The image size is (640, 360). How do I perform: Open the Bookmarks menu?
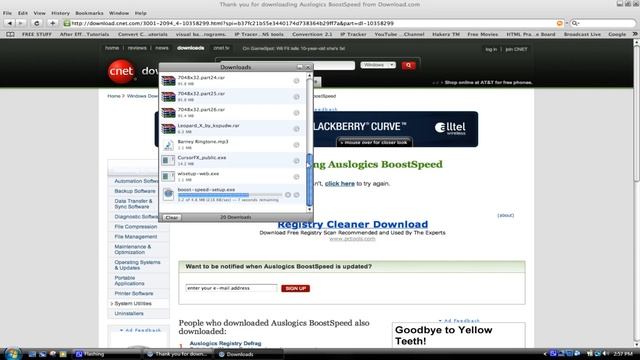pos(89,13)
